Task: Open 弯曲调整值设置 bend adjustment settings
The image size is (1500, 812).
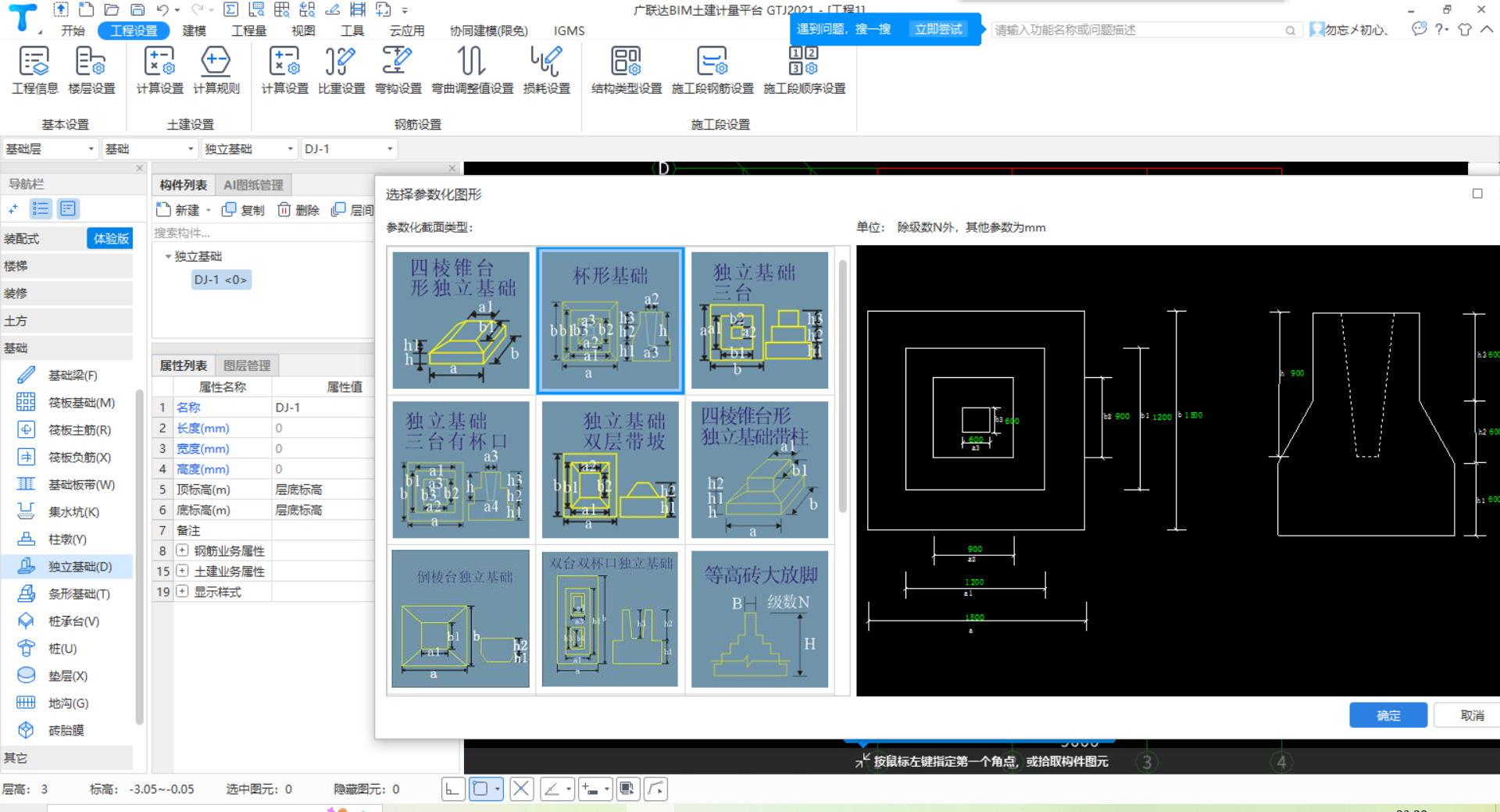Action: pos(473,70)
